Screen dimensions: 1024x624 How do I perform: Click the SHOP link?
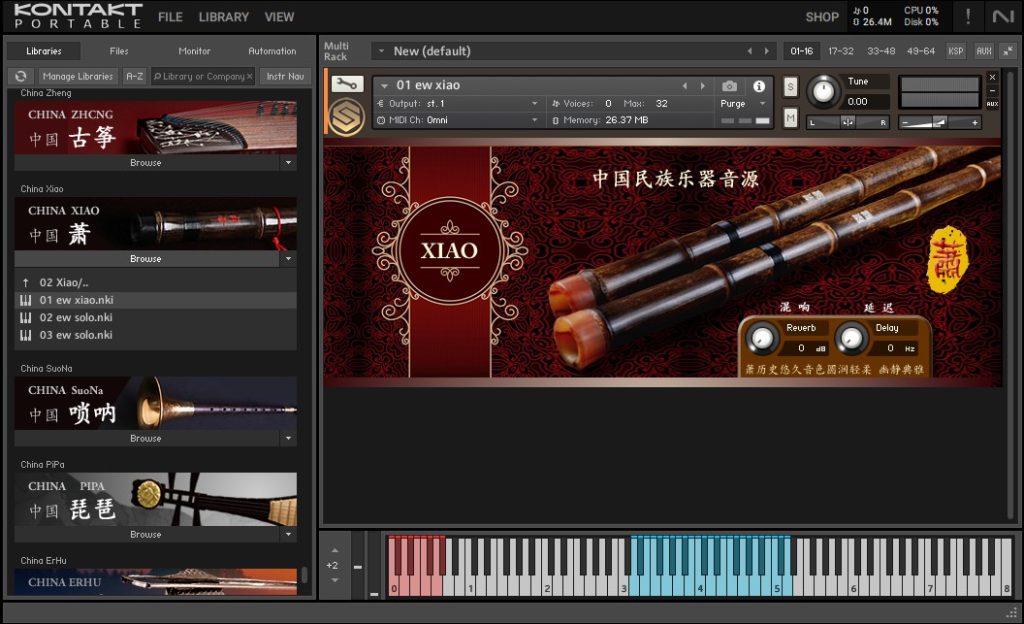pos(822,17)
